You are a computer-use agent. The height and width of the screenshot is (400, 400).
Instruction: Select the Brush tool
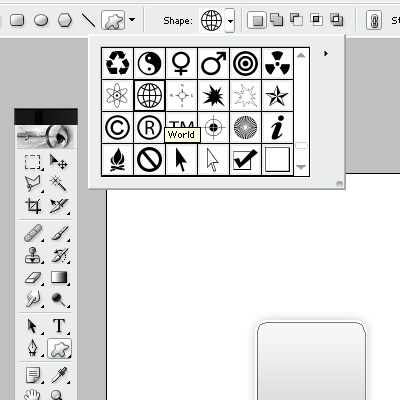(59, 233)
